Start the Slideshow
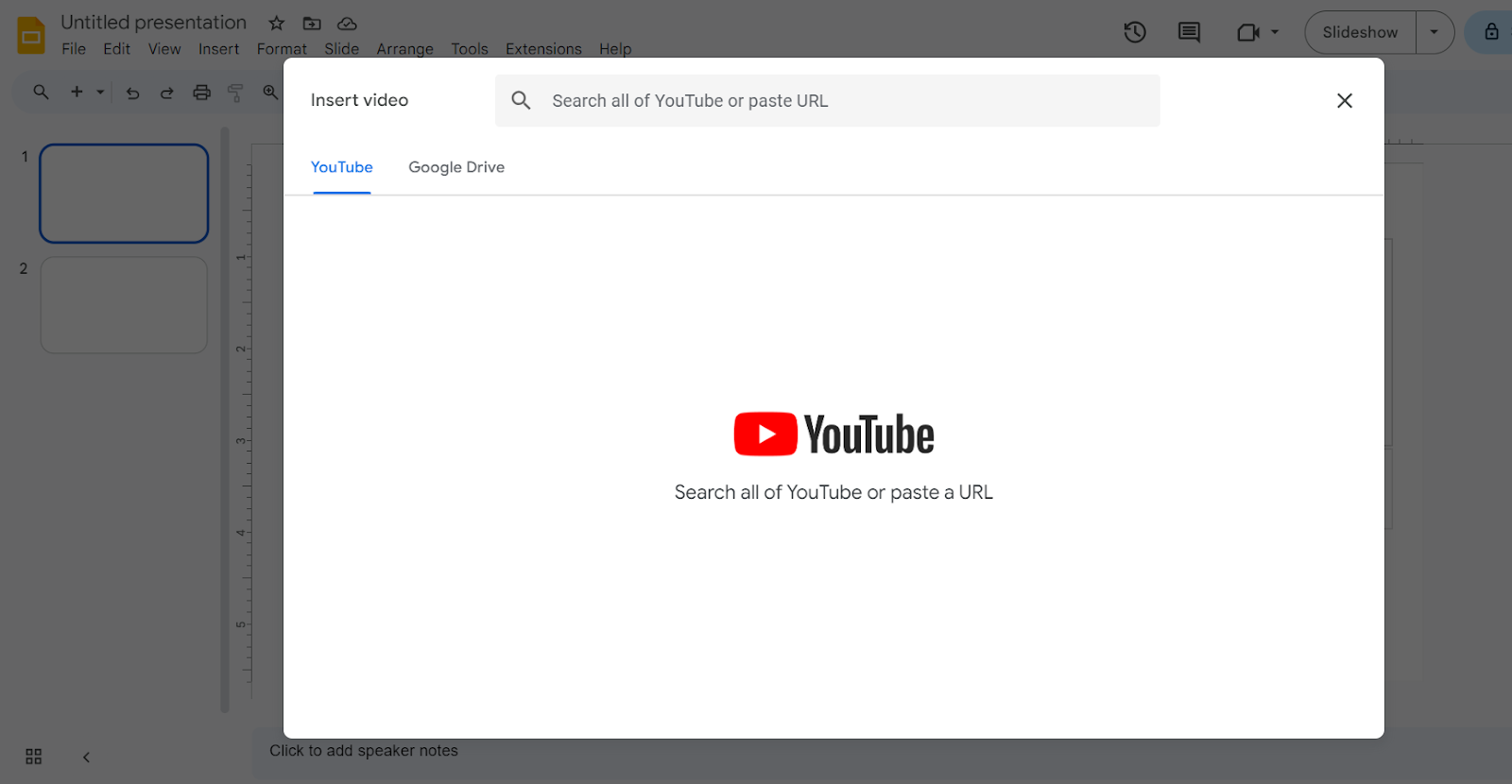Screen dimensions: 1512x784 point(1360,32)
